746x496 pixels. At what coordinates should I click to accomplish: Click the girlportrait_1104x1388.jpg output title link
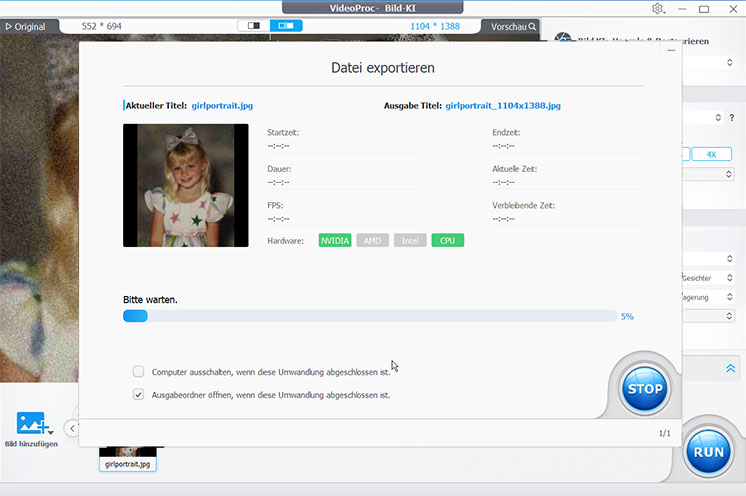pyautogui.click(x=503, y=106)
